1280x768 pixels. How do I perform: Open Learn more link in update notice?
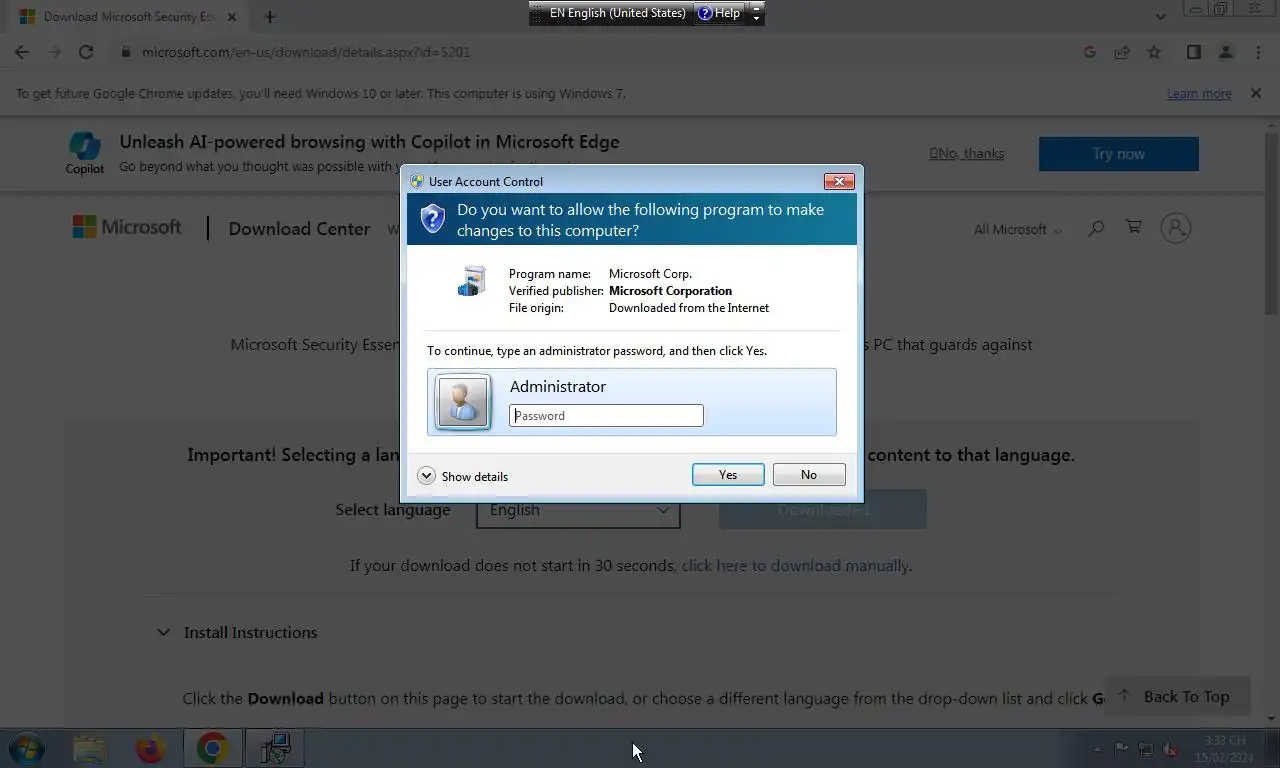click(x=1199, y=93)
